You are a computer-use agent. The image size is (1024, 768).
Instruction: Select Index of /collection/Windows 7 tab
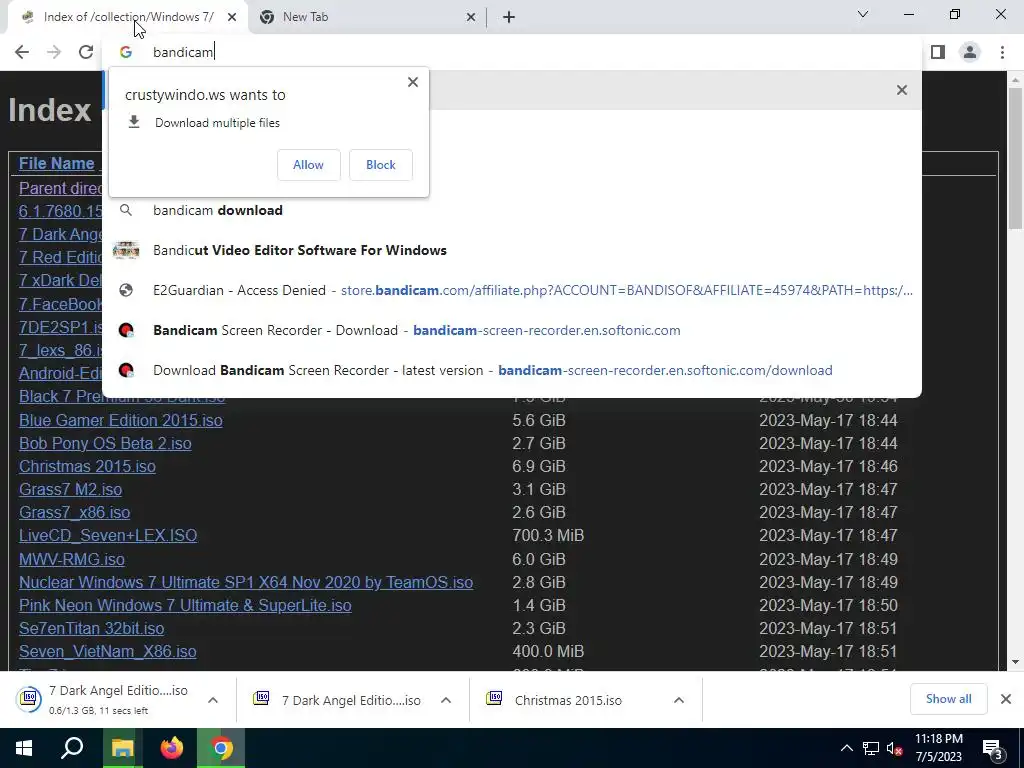[x=127, y=18]
